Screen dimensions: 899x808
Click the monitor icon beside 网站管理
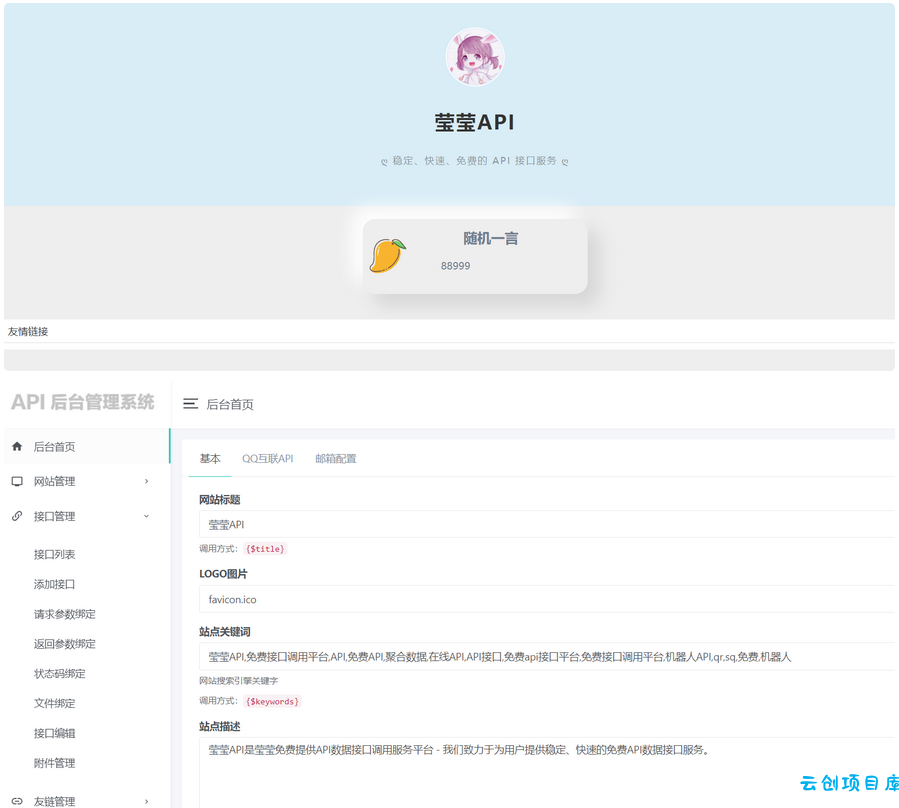click(17, 481)
